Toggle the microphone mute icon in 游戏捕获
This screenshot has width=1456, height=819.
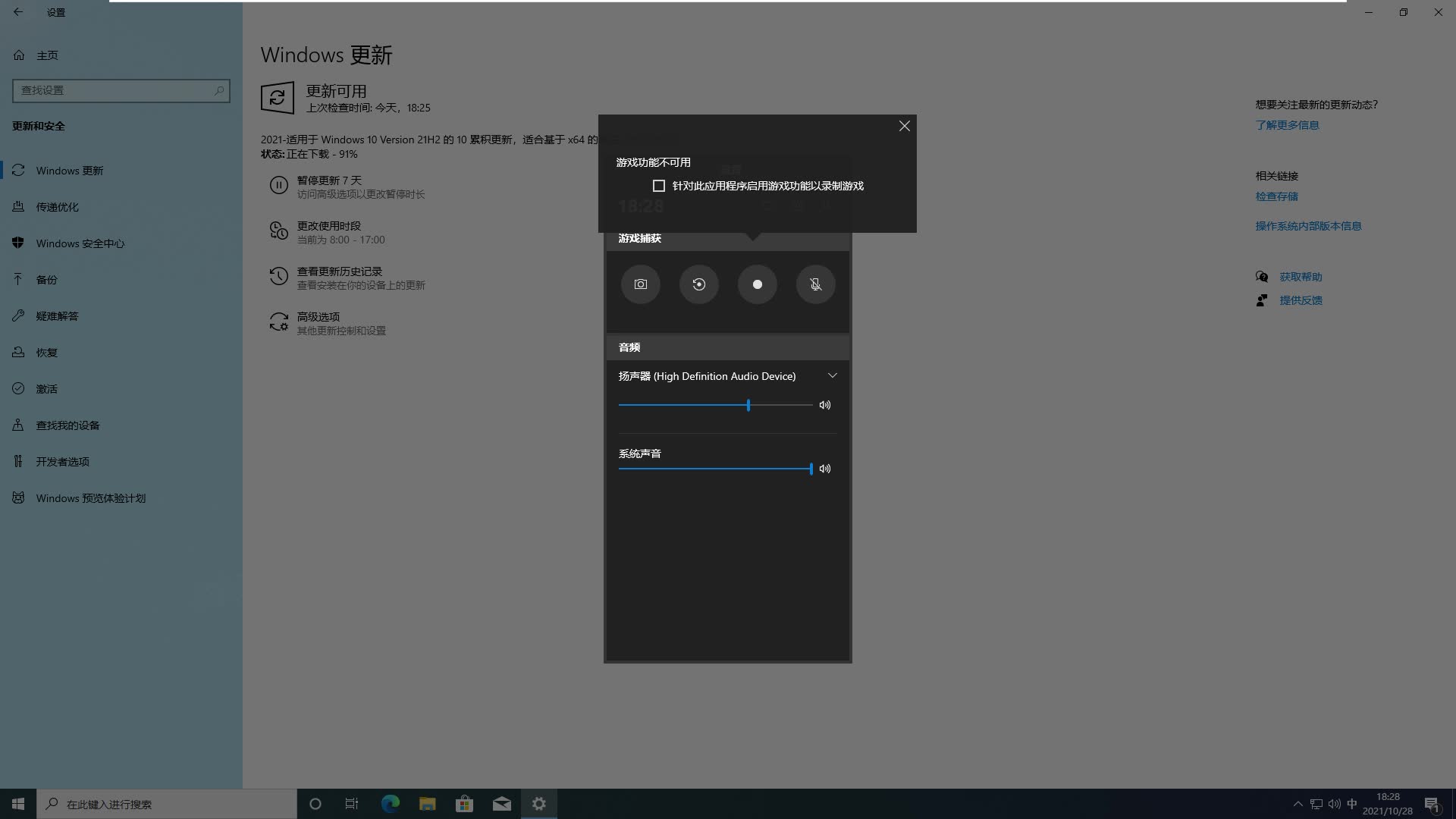pos(815,284)
